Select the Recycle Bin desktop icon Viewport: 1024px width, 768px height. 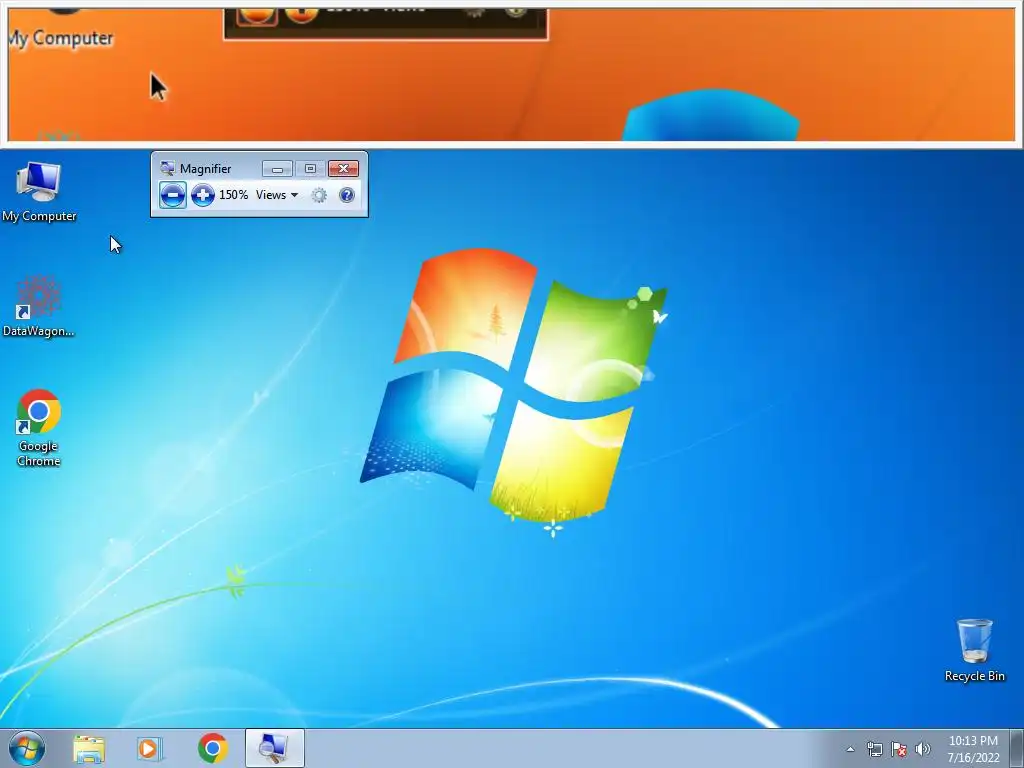click(974, 650)
